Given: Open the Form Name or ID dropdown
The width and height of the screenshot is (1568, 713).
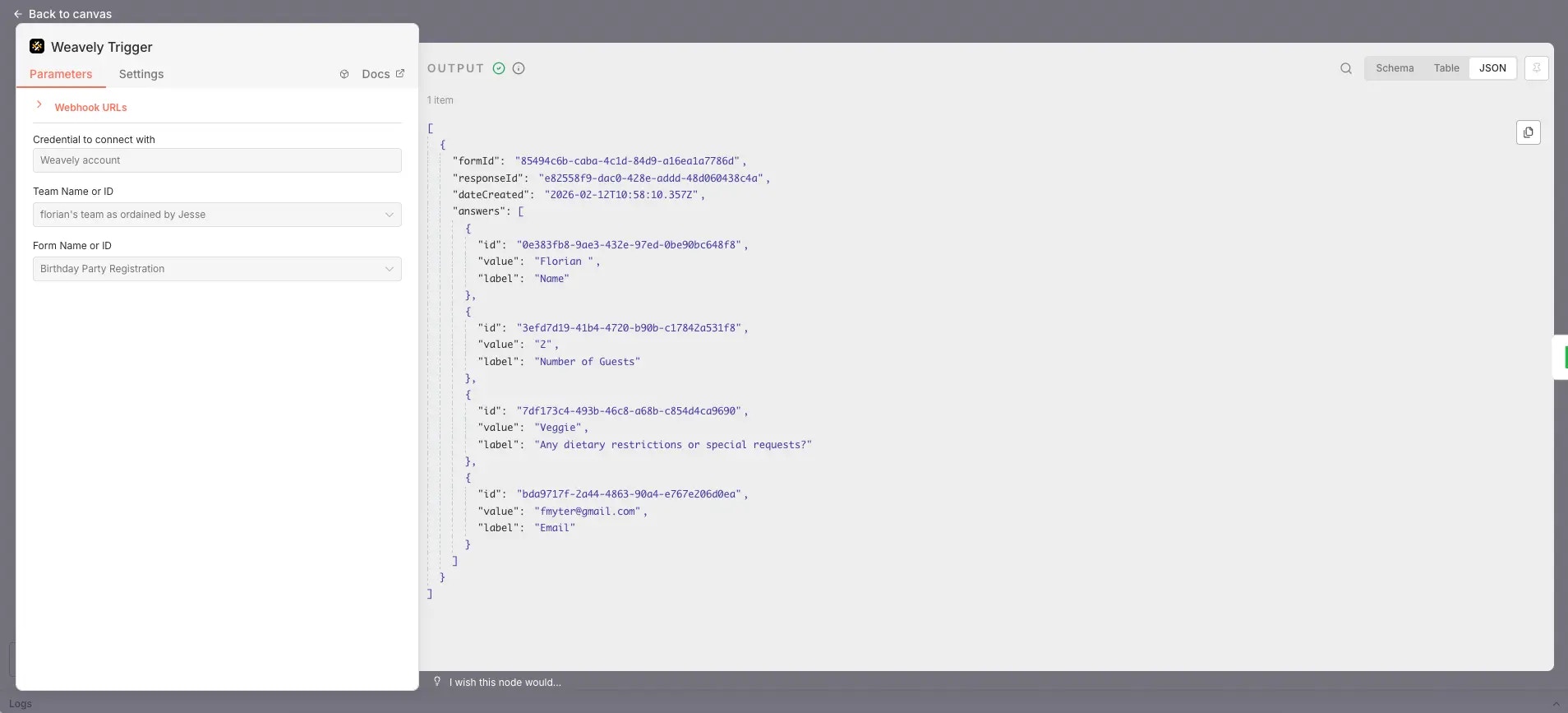Looking at the screenshot, I should click(x=217, y=269).
